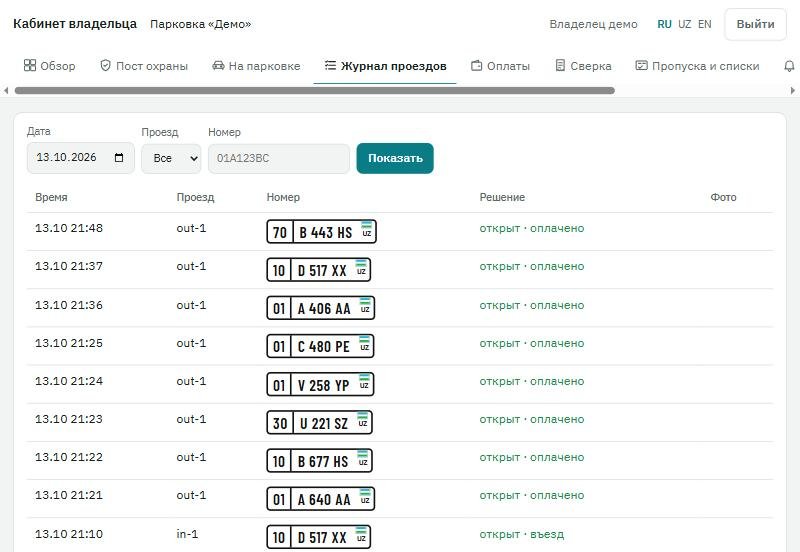Click time cell 13.10 21:37
The height and width of the screenshot is (552, 800).
[69, 266]
